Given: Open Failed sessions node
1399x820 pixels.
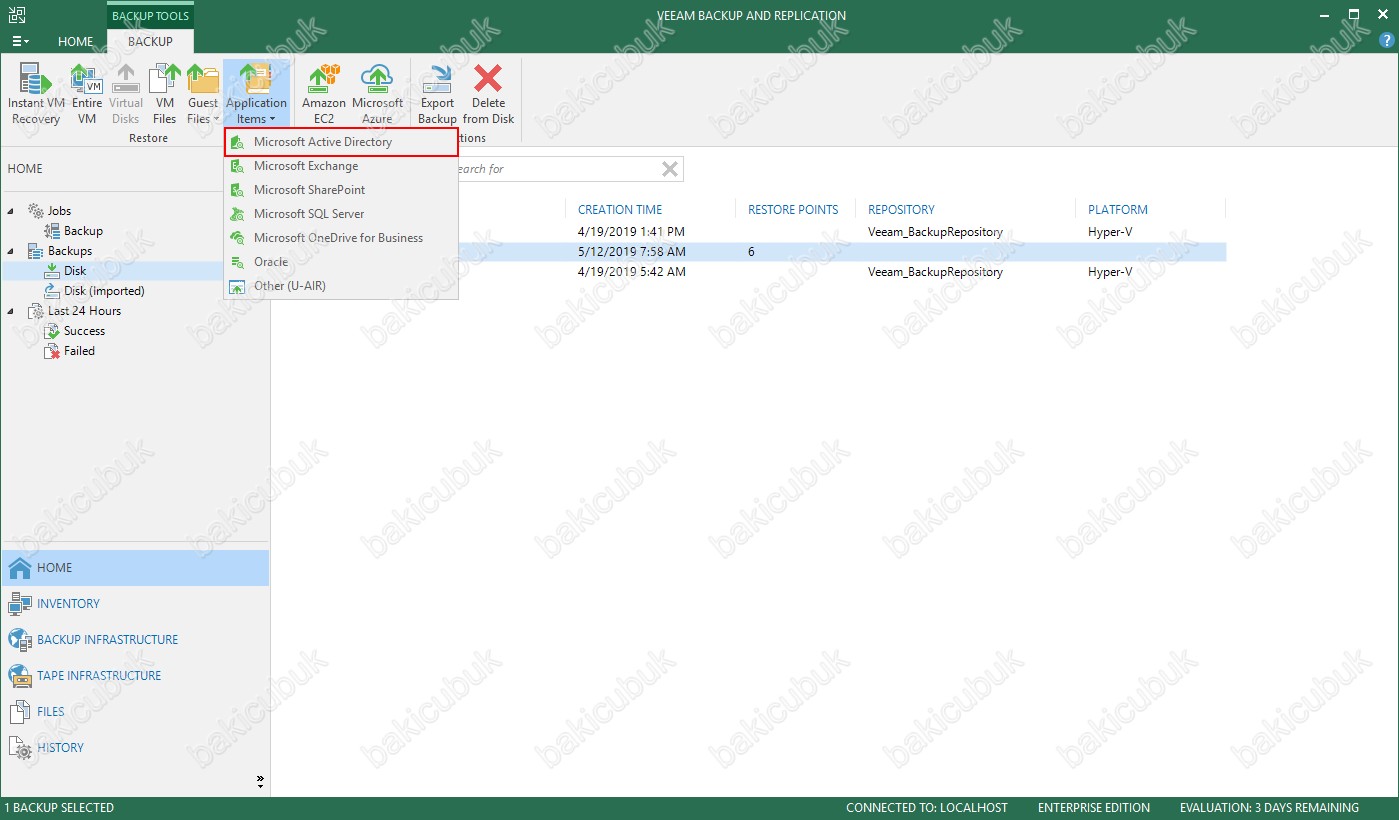Looking at the screenshot, I should (79, 351).
